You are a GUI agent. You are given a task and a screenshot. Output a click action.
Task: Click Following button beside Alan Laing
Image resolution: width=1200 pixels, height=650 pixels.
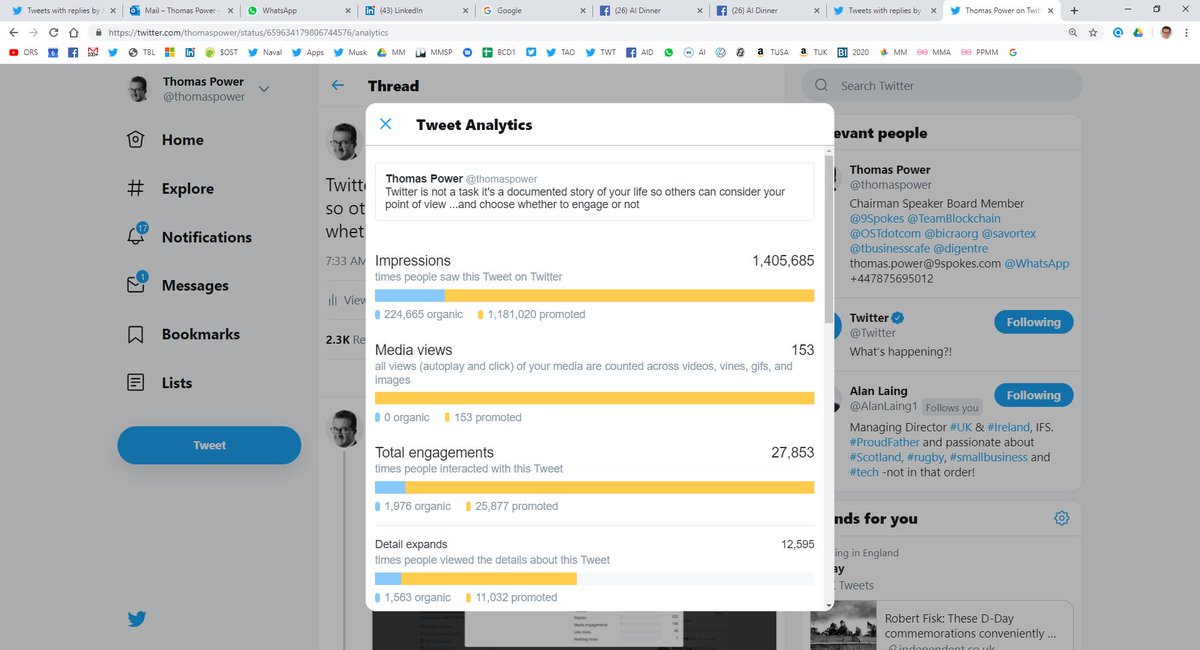pyautogui.click(x=1033, y=395)
